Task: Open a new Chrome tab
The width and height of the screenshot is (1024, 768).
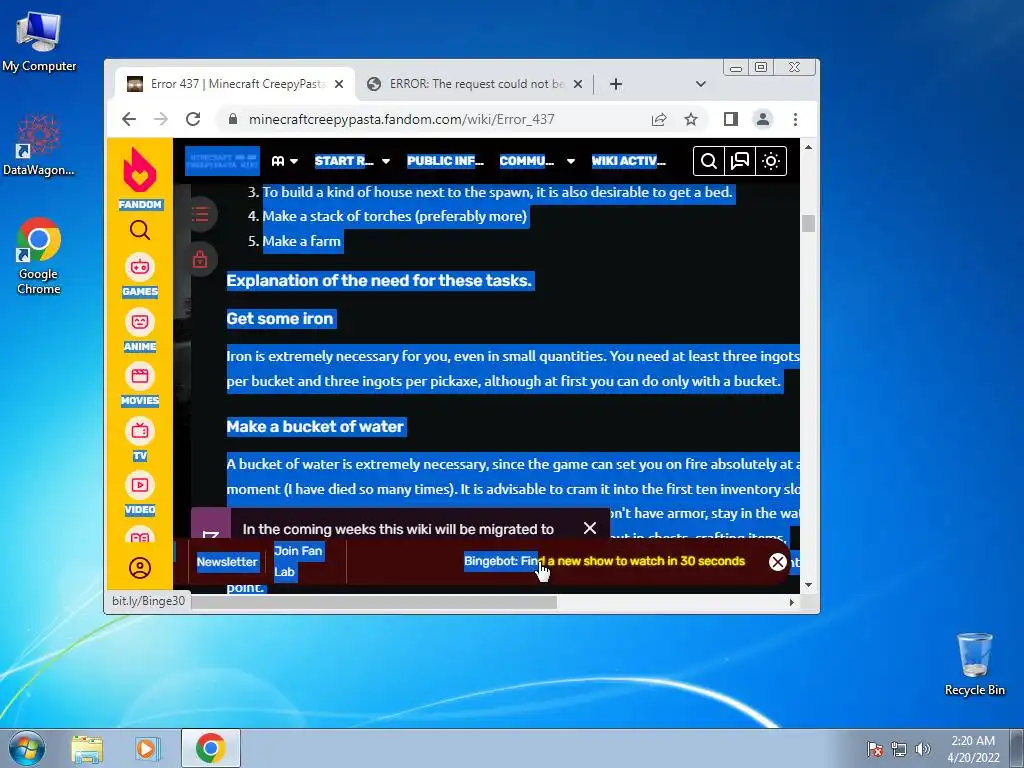Action: [x=615, y=84]
